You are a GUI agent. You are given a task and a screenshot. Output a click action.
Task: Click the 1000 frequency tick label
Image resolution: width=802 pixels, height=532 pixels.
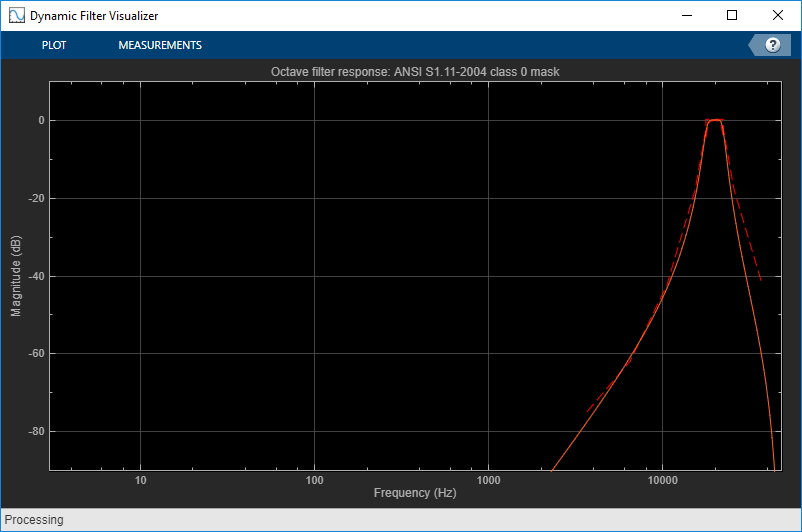[x=488, y=480]
